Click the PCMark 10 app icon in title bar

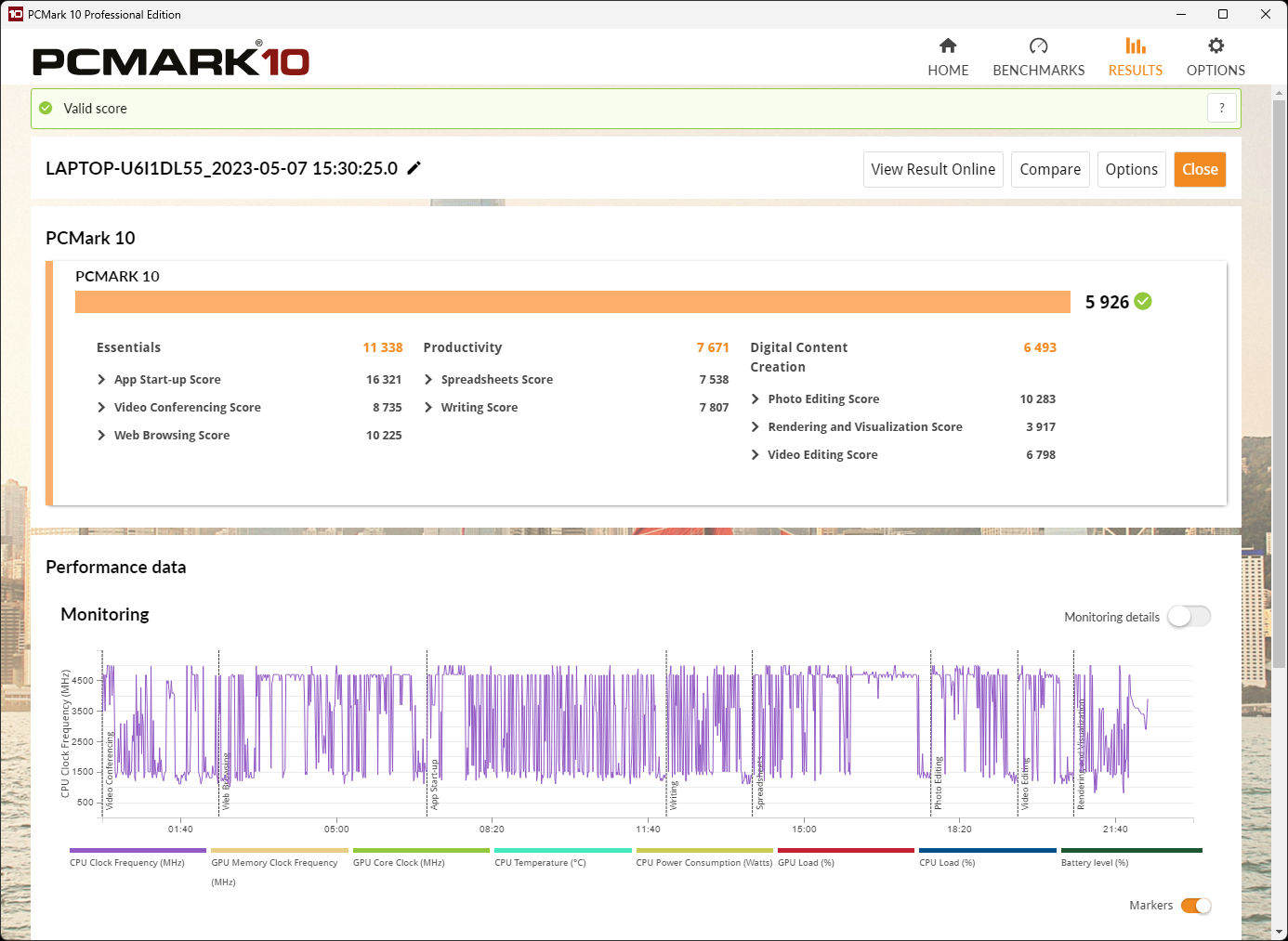(x=15, y=14)
